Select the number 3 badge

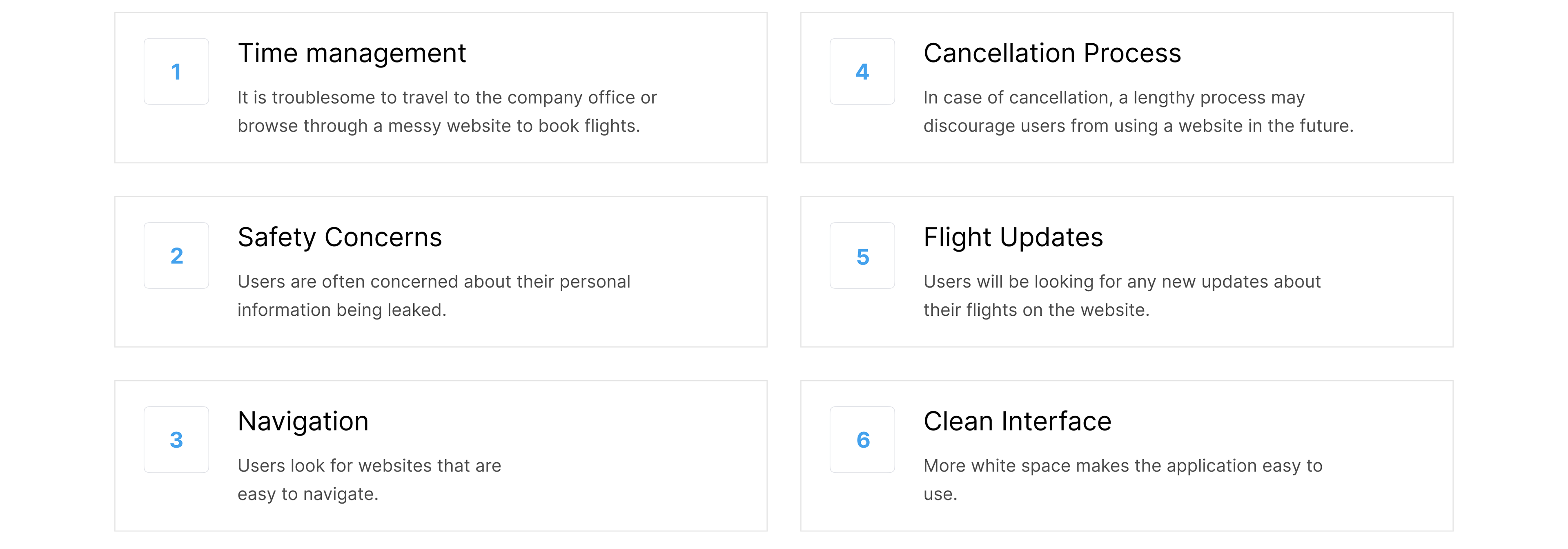pyautogui.click(x=176, y=440)
